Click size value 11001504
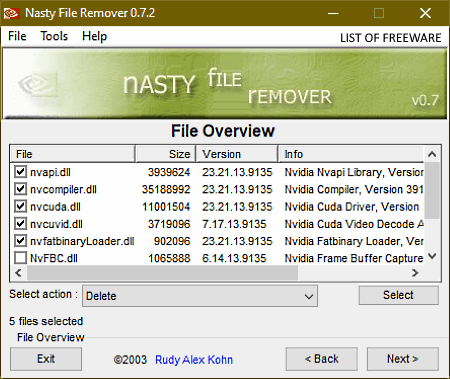 click(x=166, y=207)
